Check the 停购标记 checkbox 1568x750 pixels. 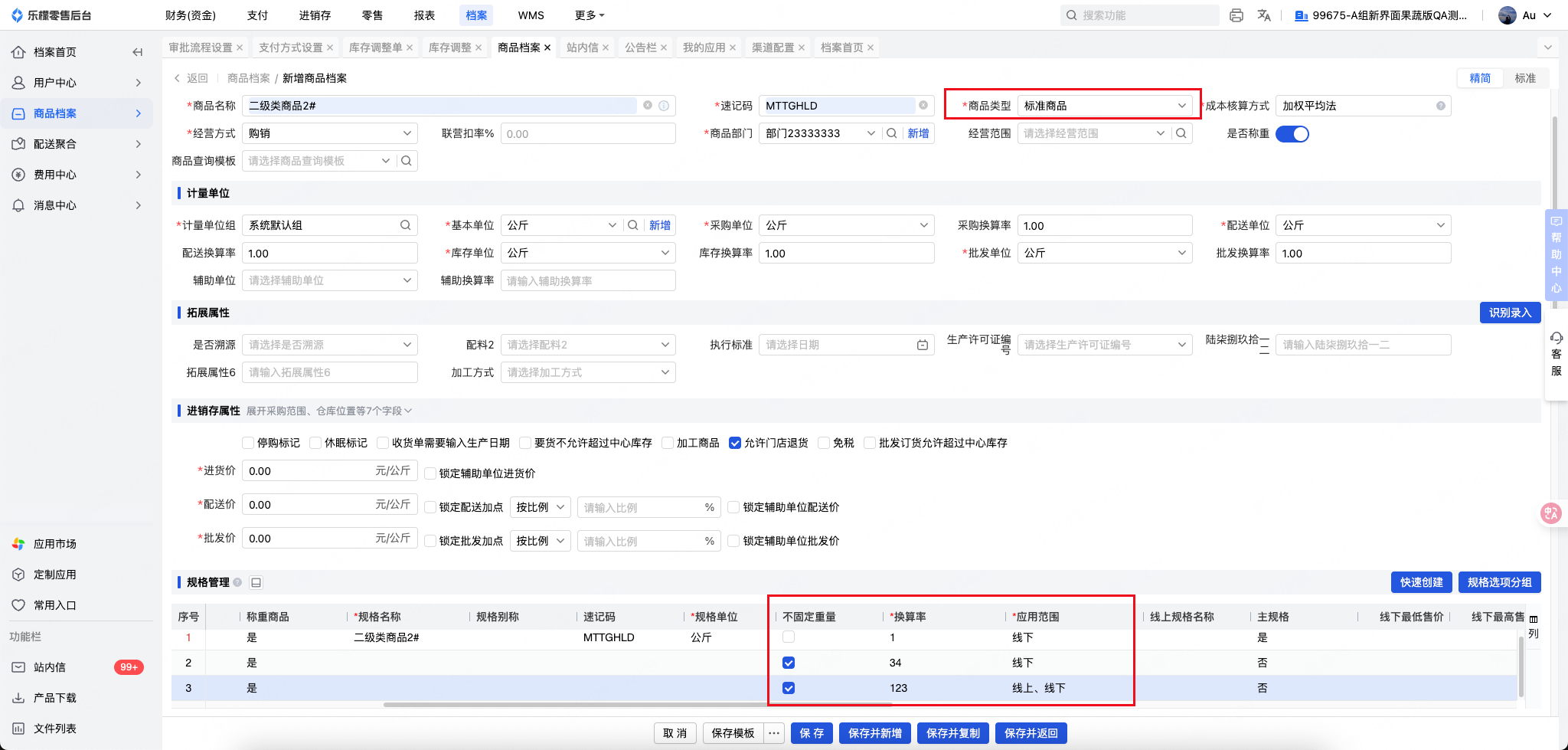click(x=248, y=443)
